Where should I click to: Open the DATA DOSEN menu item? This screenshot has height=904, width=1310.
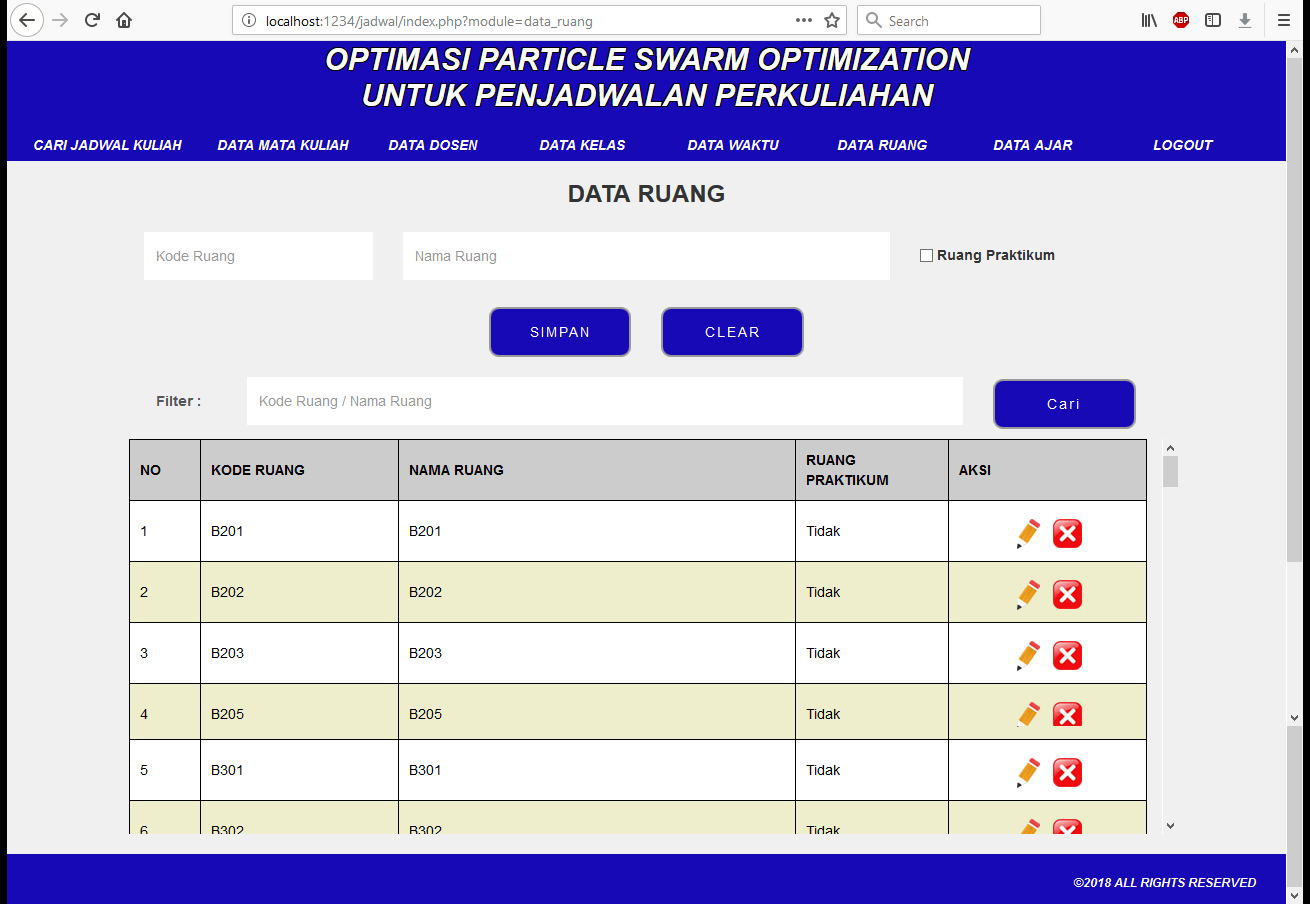433,145
